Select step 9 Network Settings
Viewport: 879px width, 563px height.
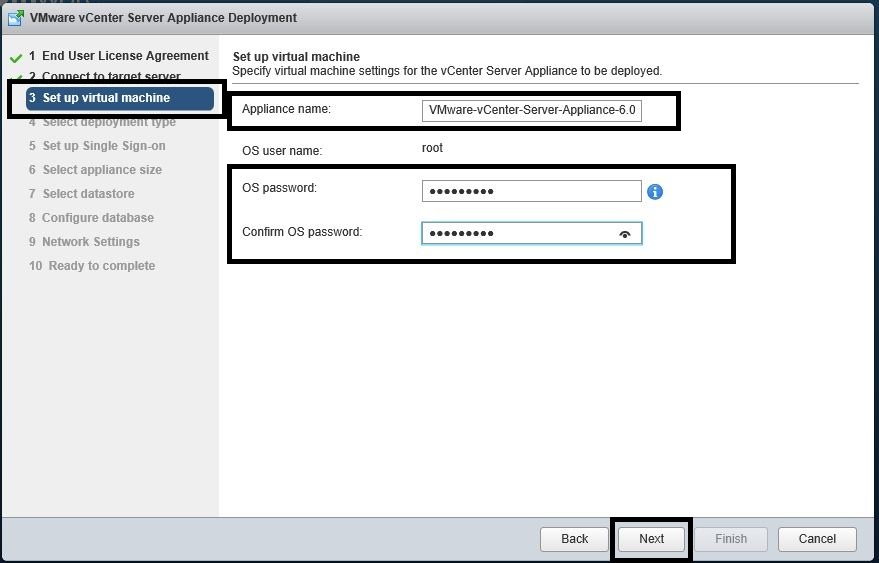pyautogui.click(x=90, y=242)
